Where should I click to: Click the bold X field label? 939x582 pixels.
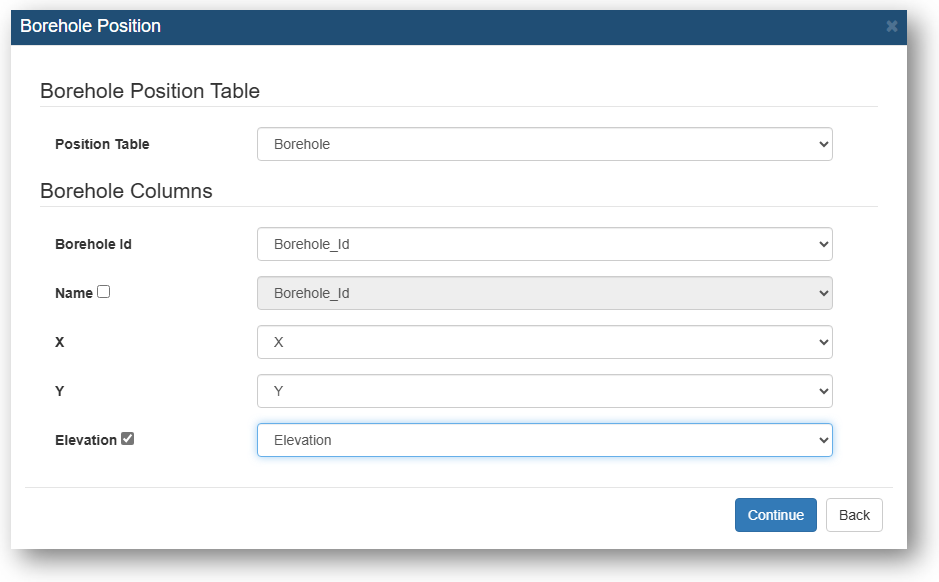pyautogui.click(x=59, y=342)
